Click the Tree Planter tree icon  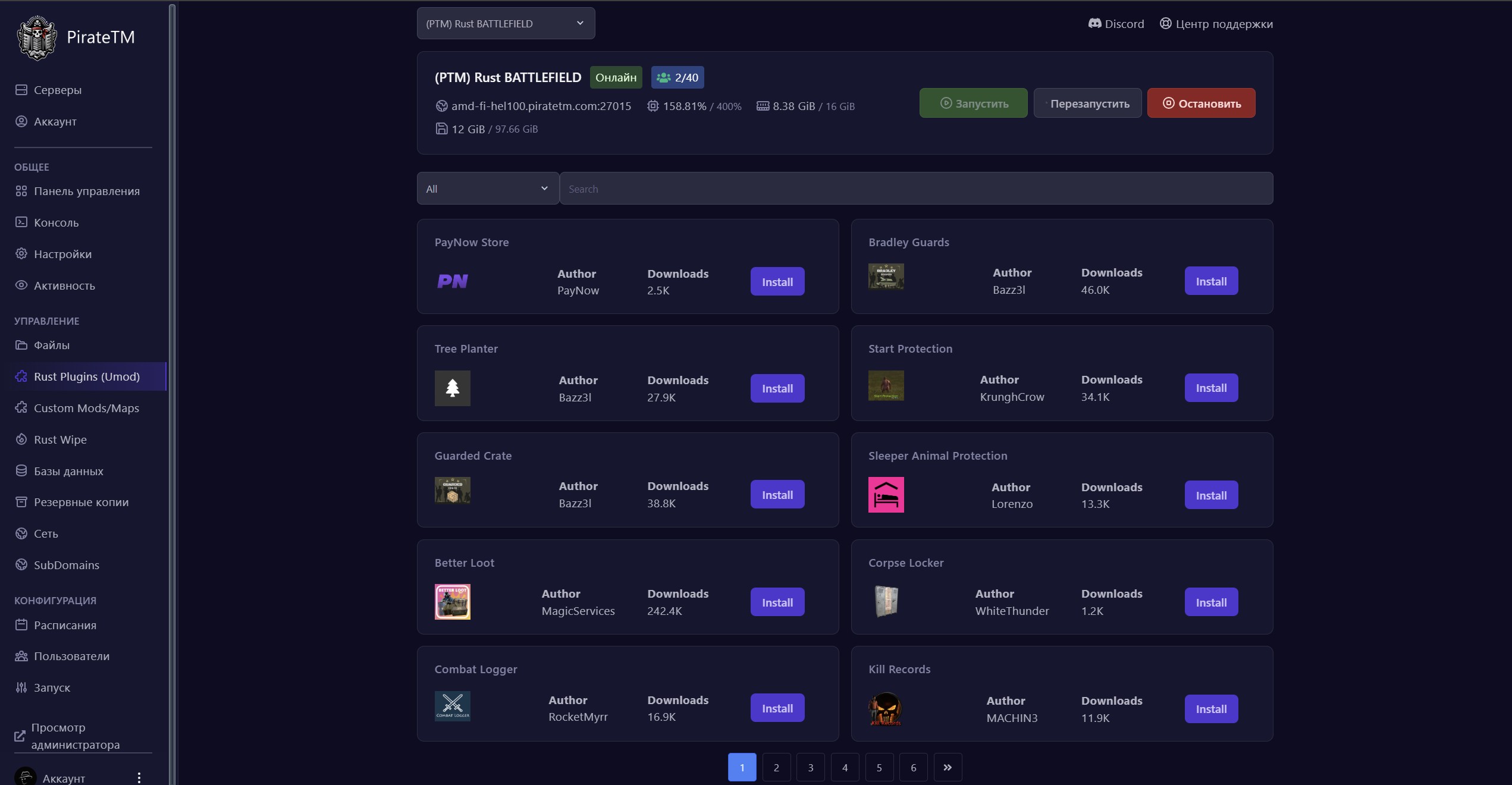[453, 388]
